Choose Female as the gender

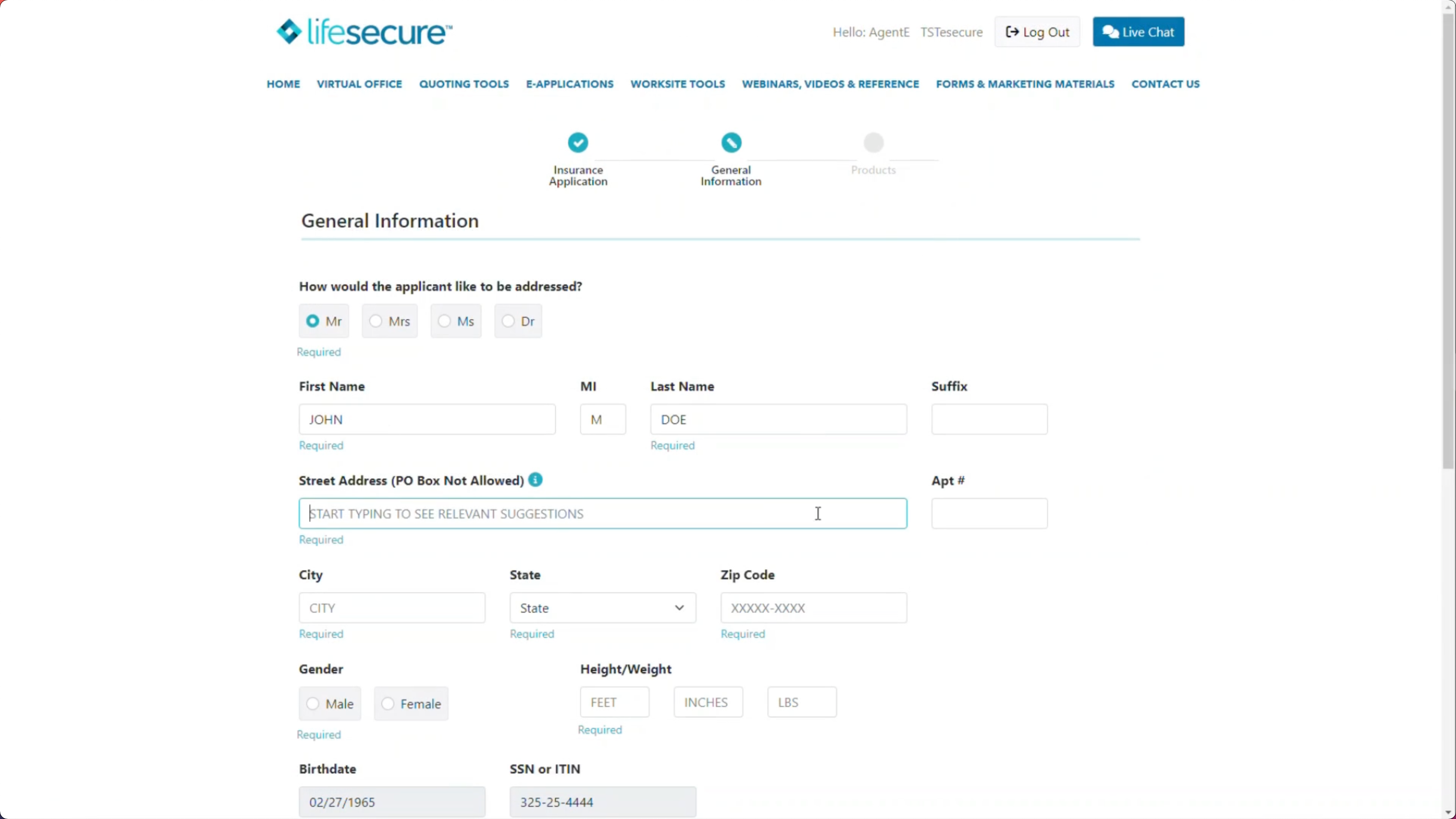[x=388, y=703]
